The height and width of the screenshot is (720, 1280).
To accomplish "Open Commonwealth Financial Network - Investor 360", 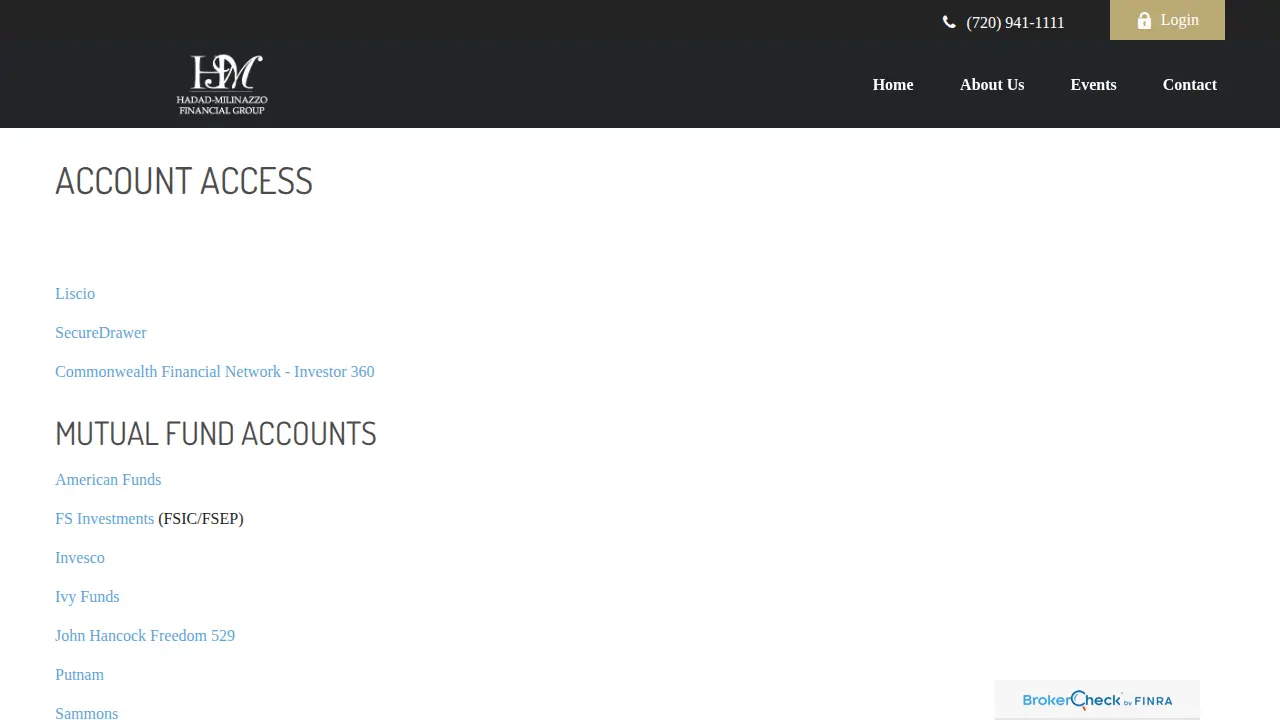I will (x=215, y=371).
